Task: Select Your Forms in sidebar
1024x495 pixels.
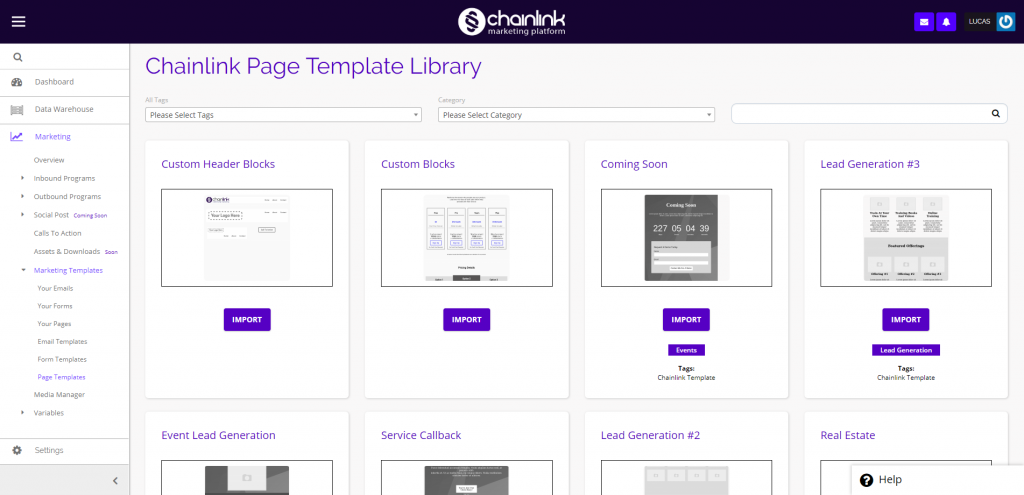Action: point(55,306)
